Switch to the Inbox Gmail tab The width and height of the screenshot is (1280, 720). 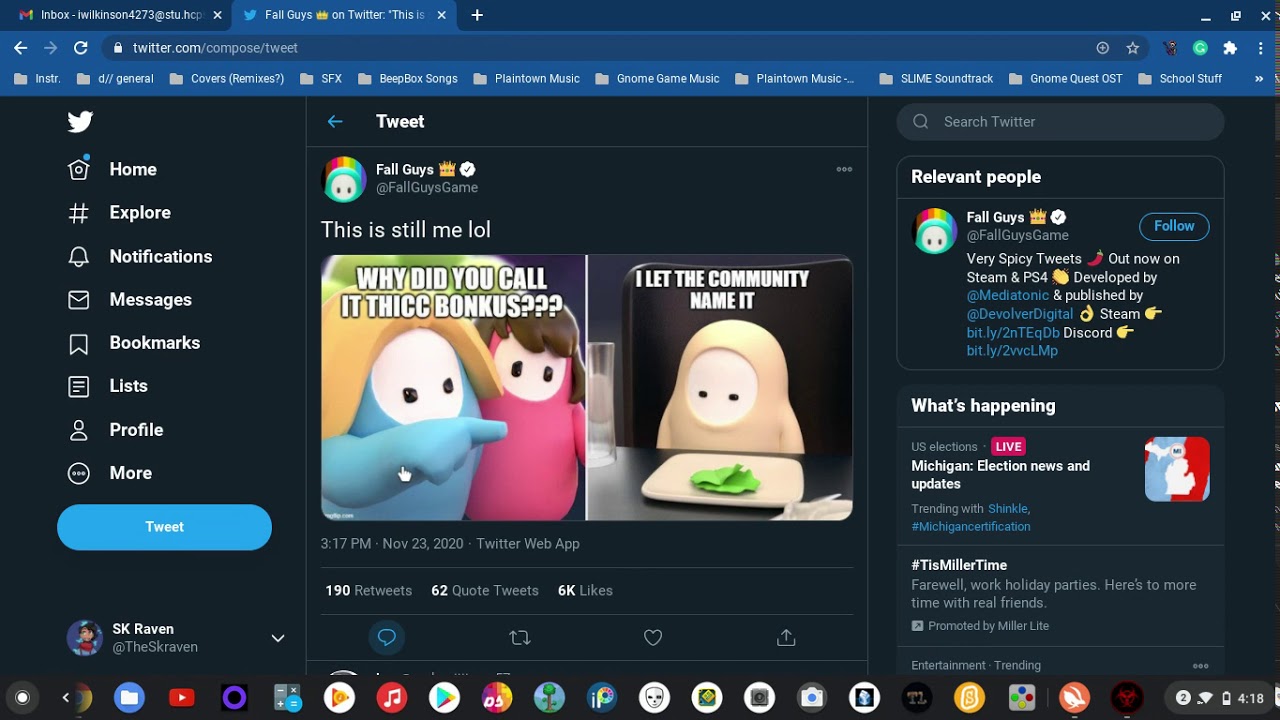pos(117,15)
